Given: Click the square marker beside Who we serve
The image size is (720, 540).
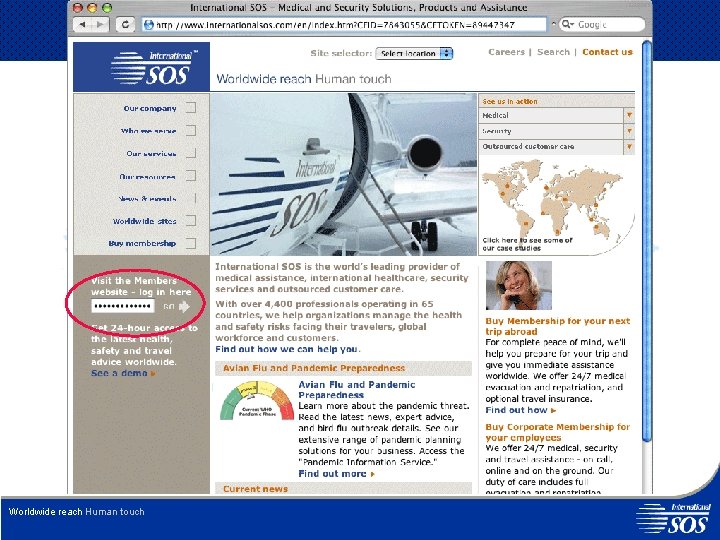Looking at the screenshot, I should pos(191,130).
